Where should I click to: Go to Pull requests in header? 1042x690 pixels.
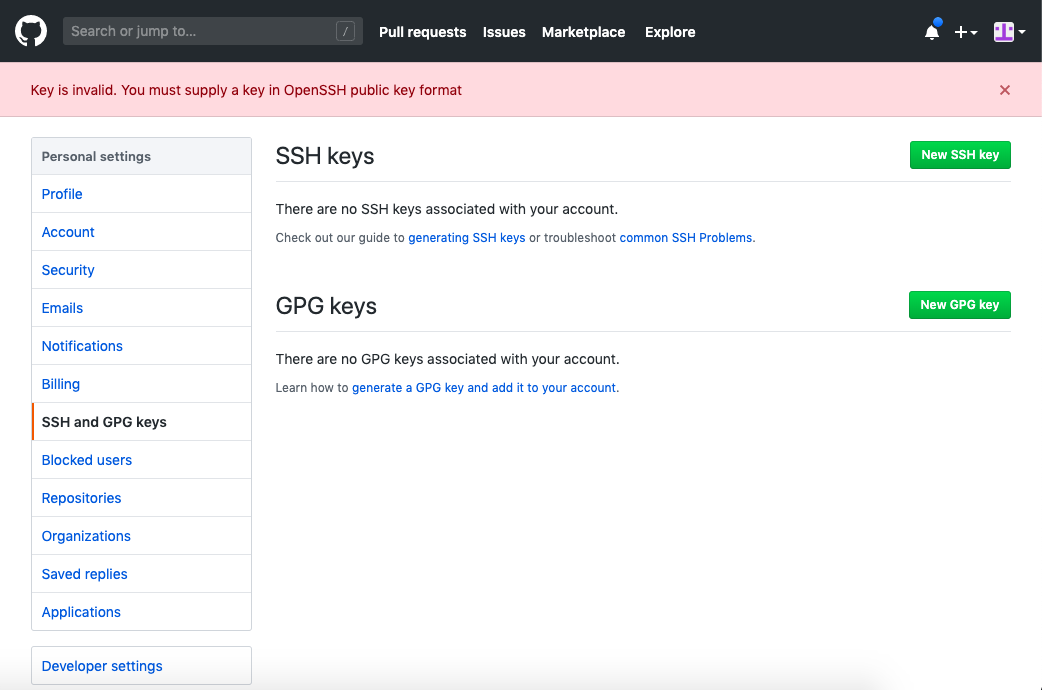tap(423, 32)
